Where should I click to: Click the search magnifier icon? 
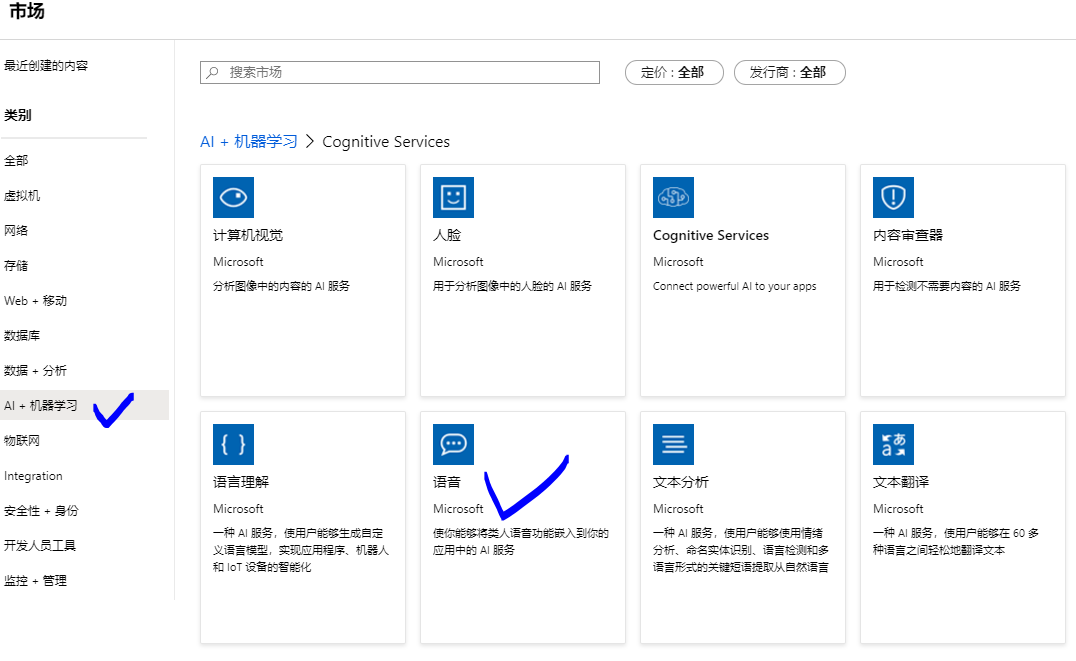pos(211,72)
